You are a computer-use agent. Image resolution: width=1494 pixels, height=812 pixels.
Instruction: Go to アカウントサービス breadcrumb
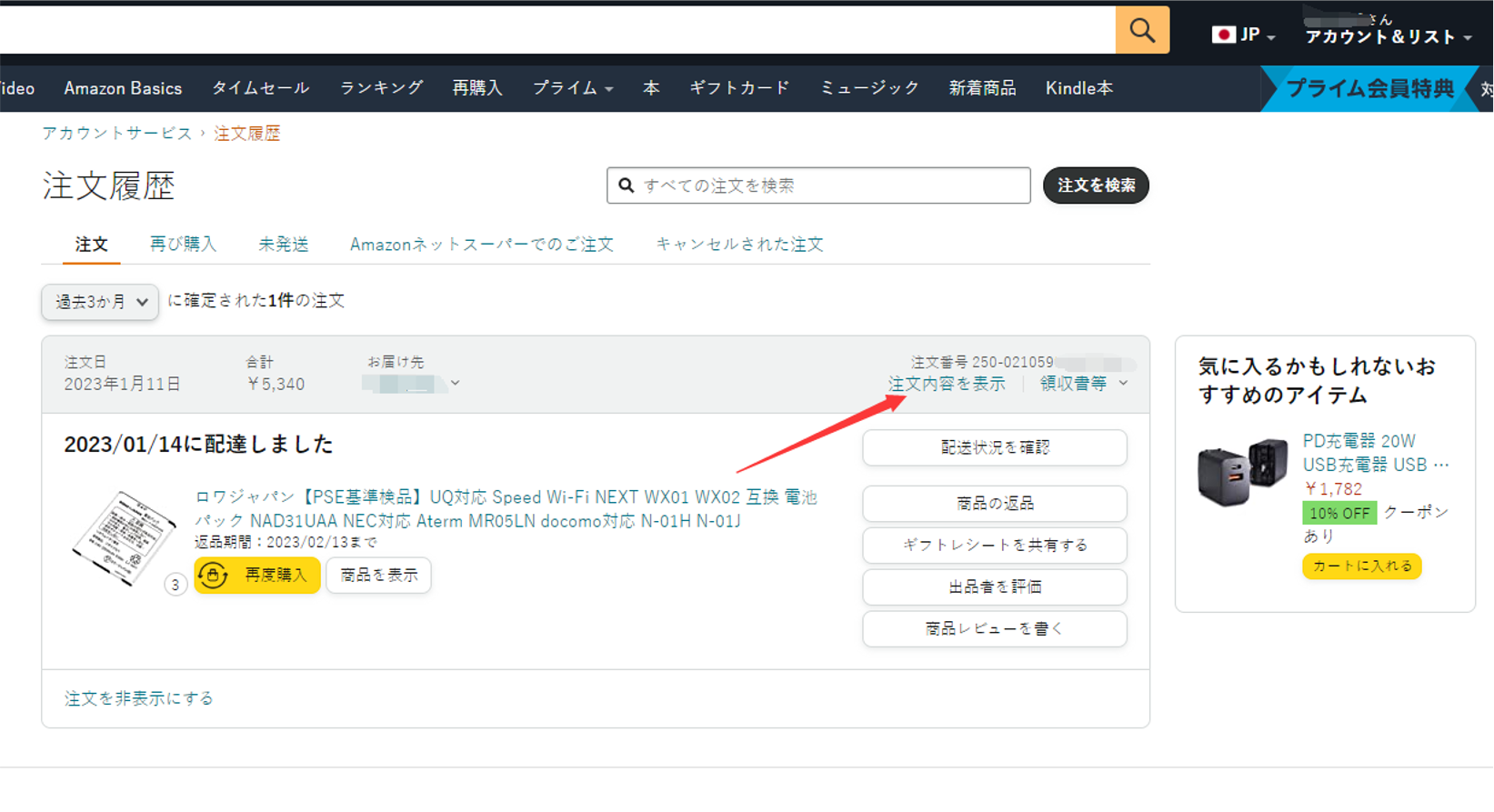point(117,133)
